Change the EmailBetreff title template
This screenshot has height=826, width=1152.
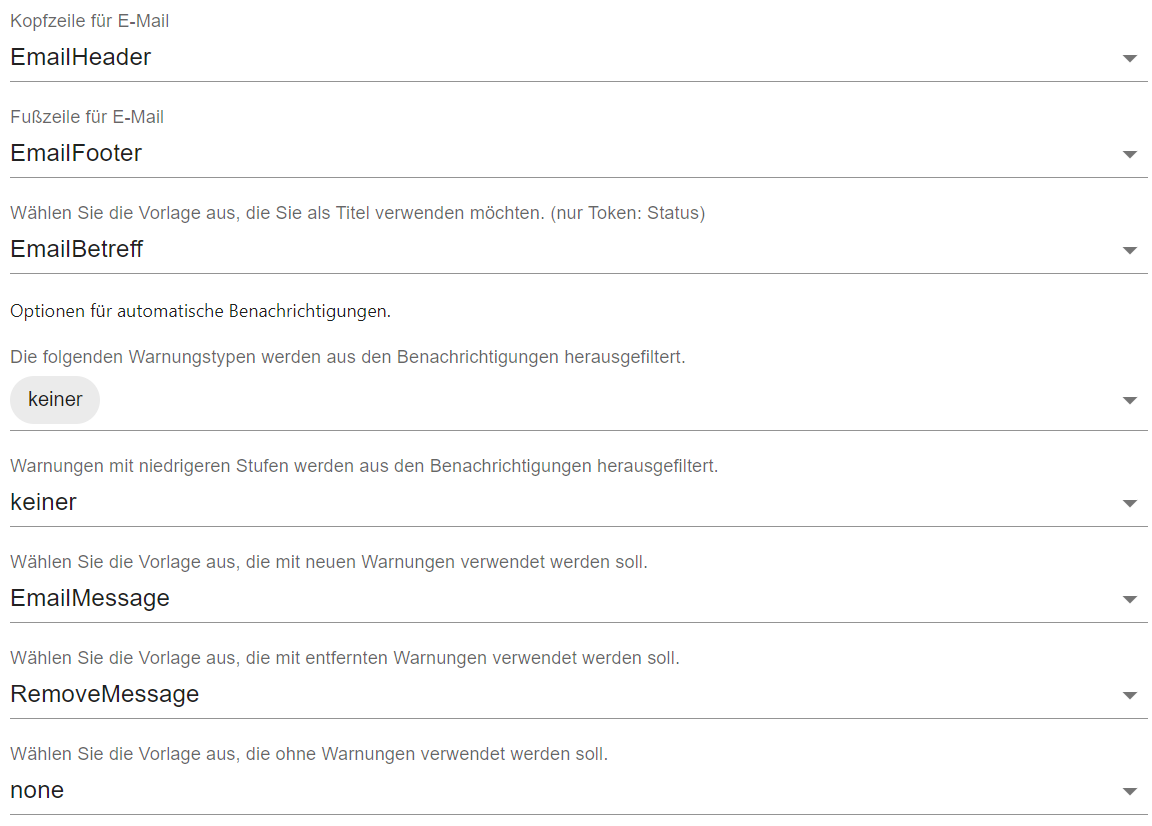pos(579,249)
